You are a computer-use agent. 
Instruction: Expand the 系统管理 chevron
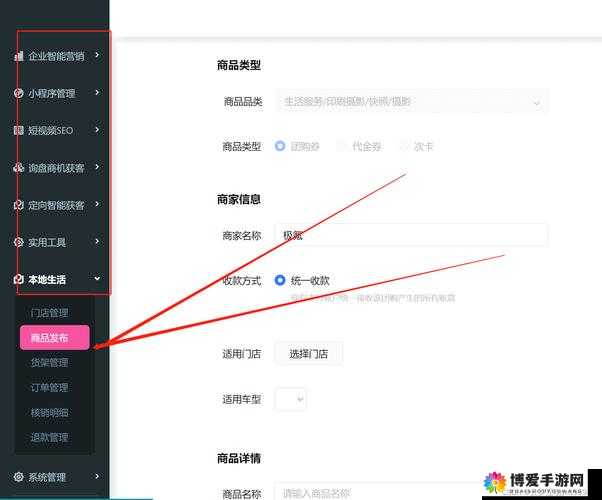[x=97, y=476]
